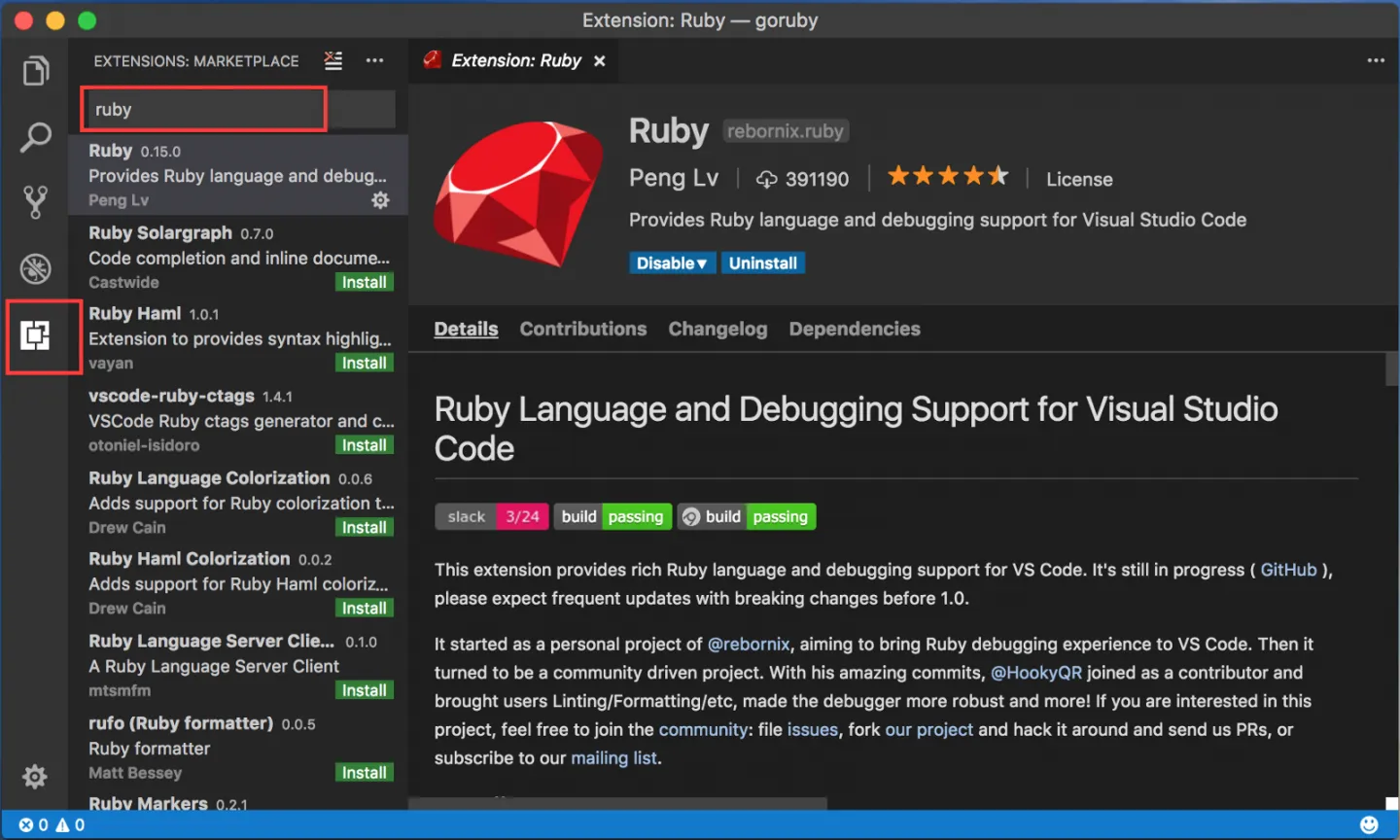Open the issues link
Image resolution: width=1400 pixels, height=840 pixels.
click(x=813, y=729)
